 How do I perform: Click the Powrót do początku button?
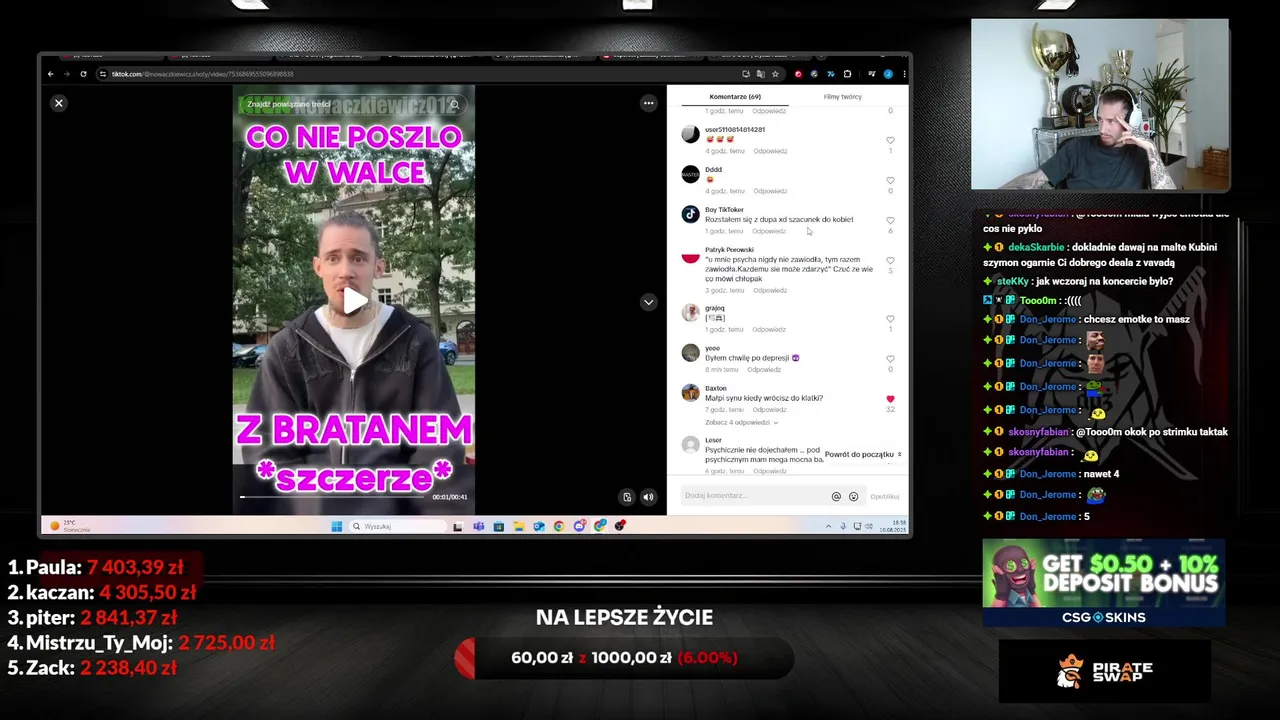point(863,454)
